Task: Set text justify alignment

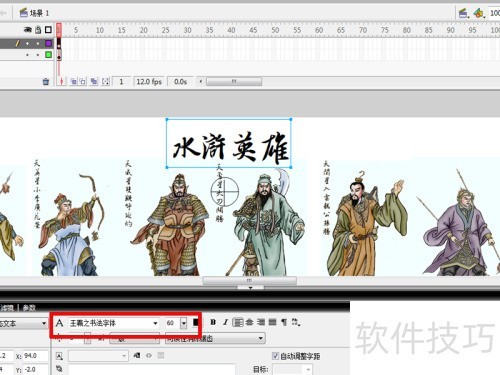Action: (x=273, y=322)
